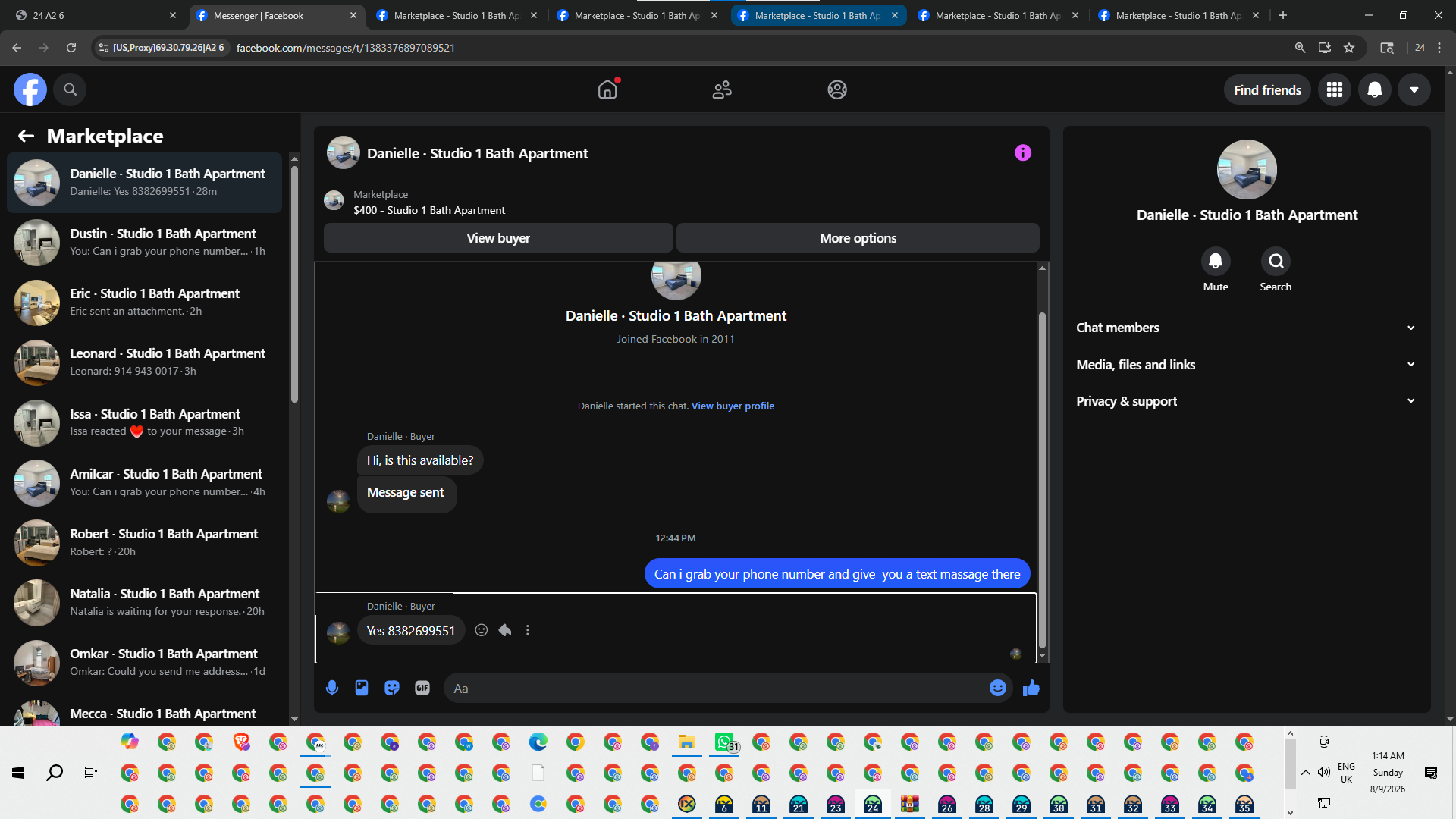Choose a sticker icon
This screenshot has width=1456, height=819.
pos(392,688)
